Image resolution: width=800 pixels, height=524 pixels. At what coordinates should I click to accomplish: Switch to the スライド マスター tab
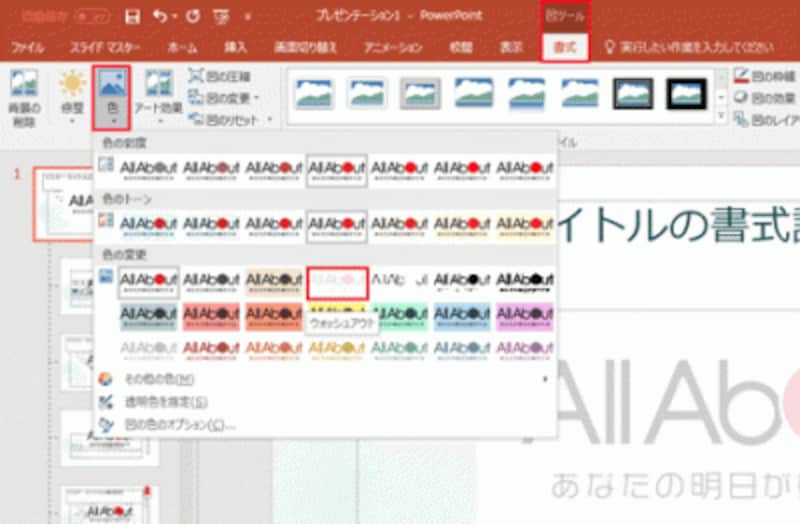[x=105, y=48]
